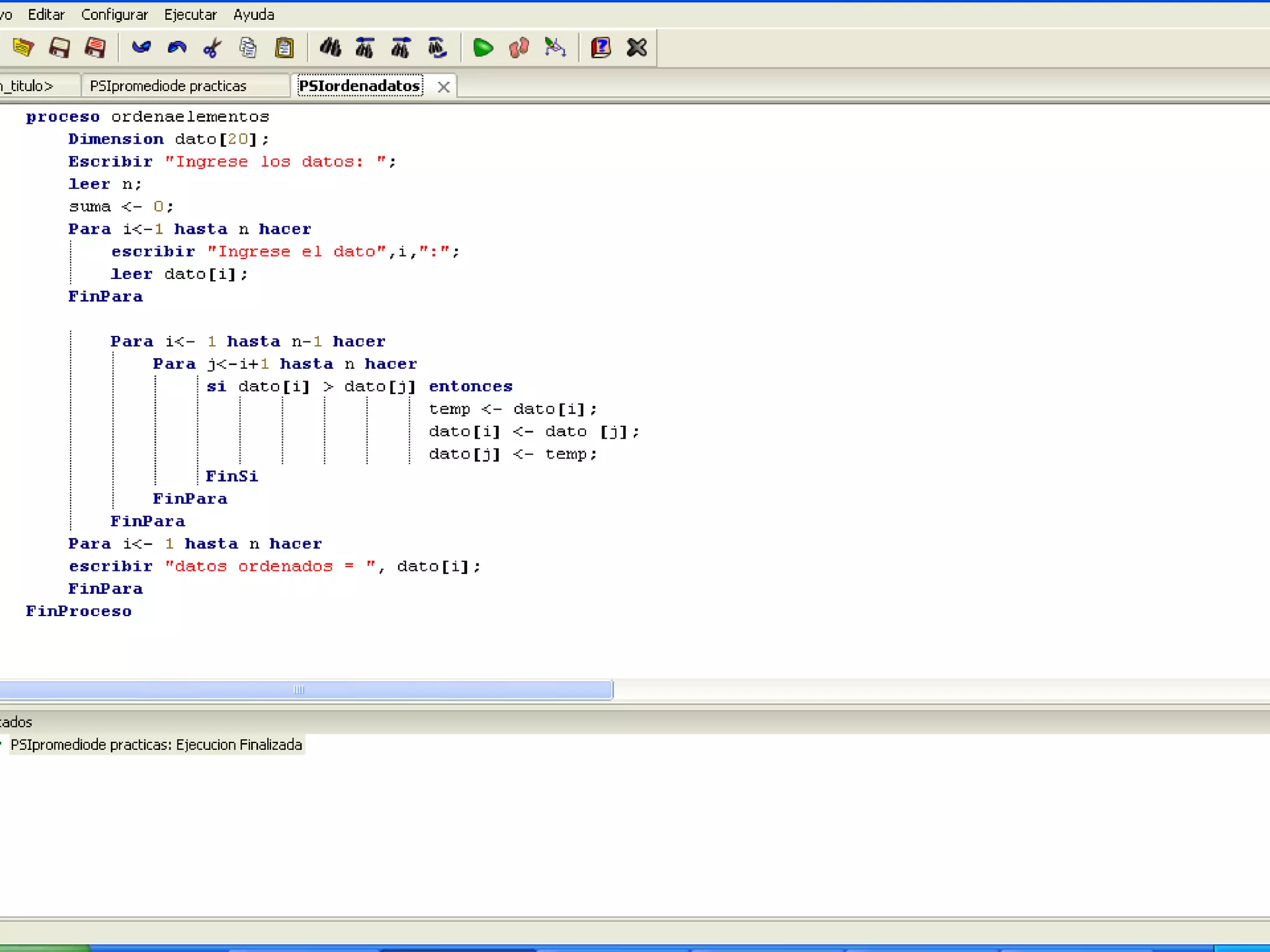The height and width of the screenshot is (952, 1270).
Task: Switch to PSIpromediode practicas tab
Action: coord(168,86)
